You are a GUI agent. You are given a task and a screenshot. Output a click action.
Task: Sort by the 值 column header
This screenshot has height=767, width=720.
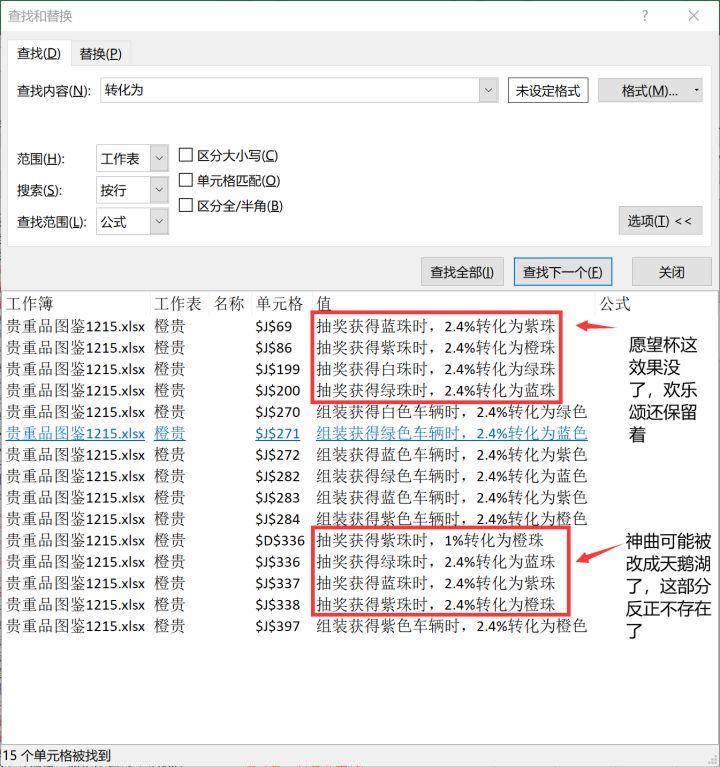point(453,304)
